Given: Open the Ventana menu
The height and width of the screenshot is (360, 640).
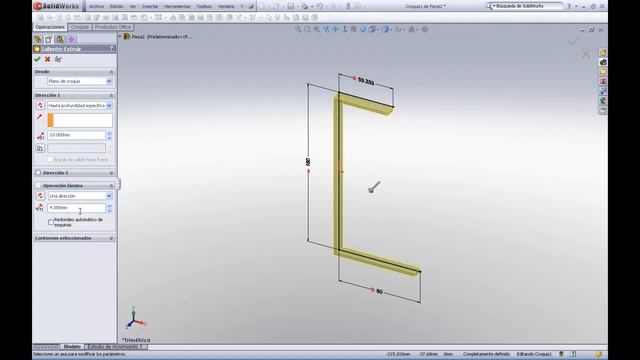Looking at the screenshot, I should 226,6.
